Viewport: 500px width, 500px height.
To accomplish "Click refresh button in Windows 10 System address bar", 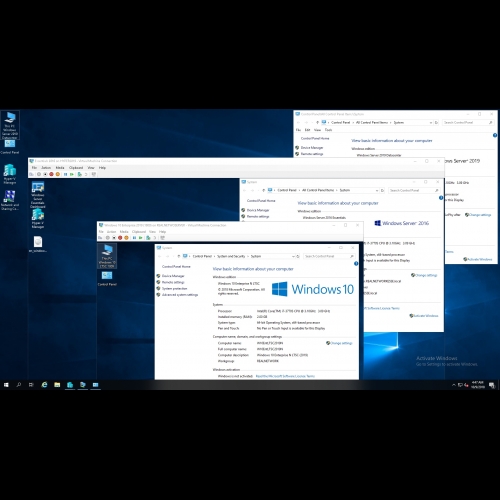I will 298,256.
